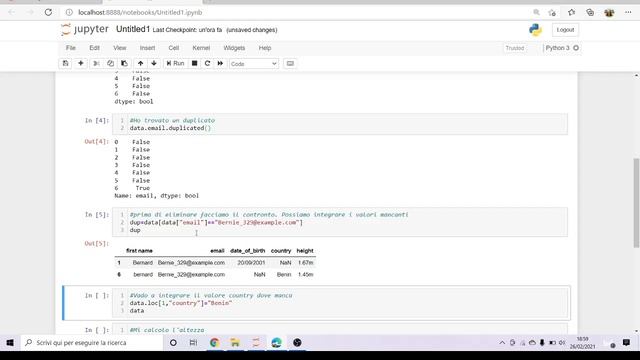The image size is (640, 360).
Task: Click the microphone tray icon
Action: [542, 343]
